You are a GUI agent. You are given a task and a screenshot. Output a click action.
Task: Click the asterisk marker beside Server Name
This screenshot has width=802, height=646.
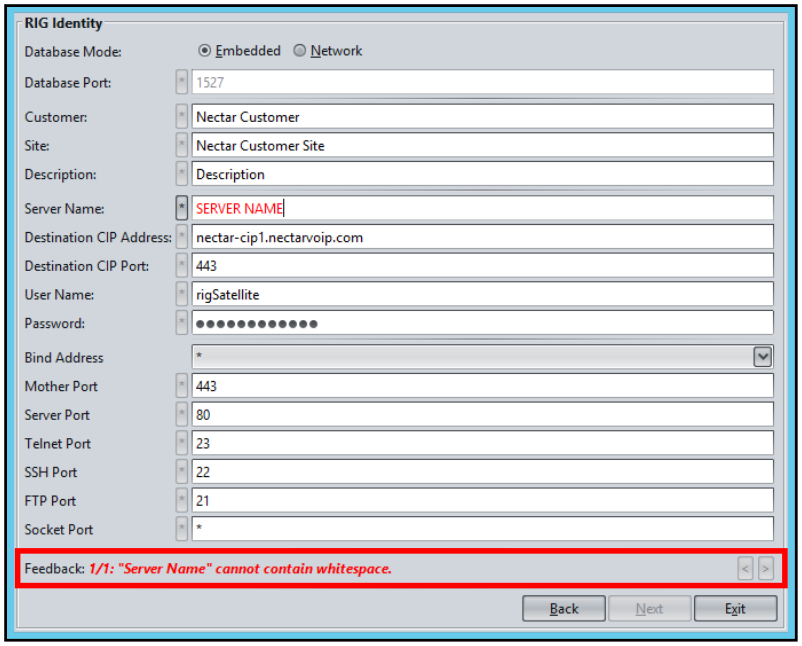(x=182, y=208)
